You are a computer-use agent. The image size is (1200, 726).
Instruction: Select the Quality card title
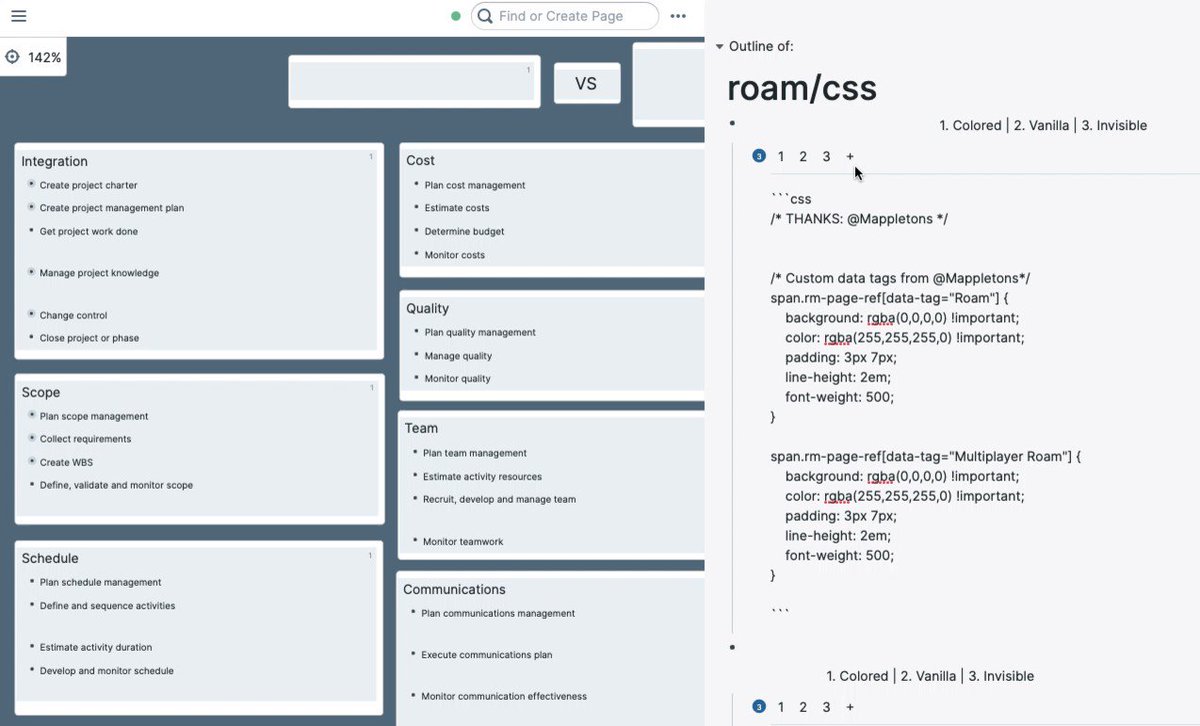pos(427,308)
